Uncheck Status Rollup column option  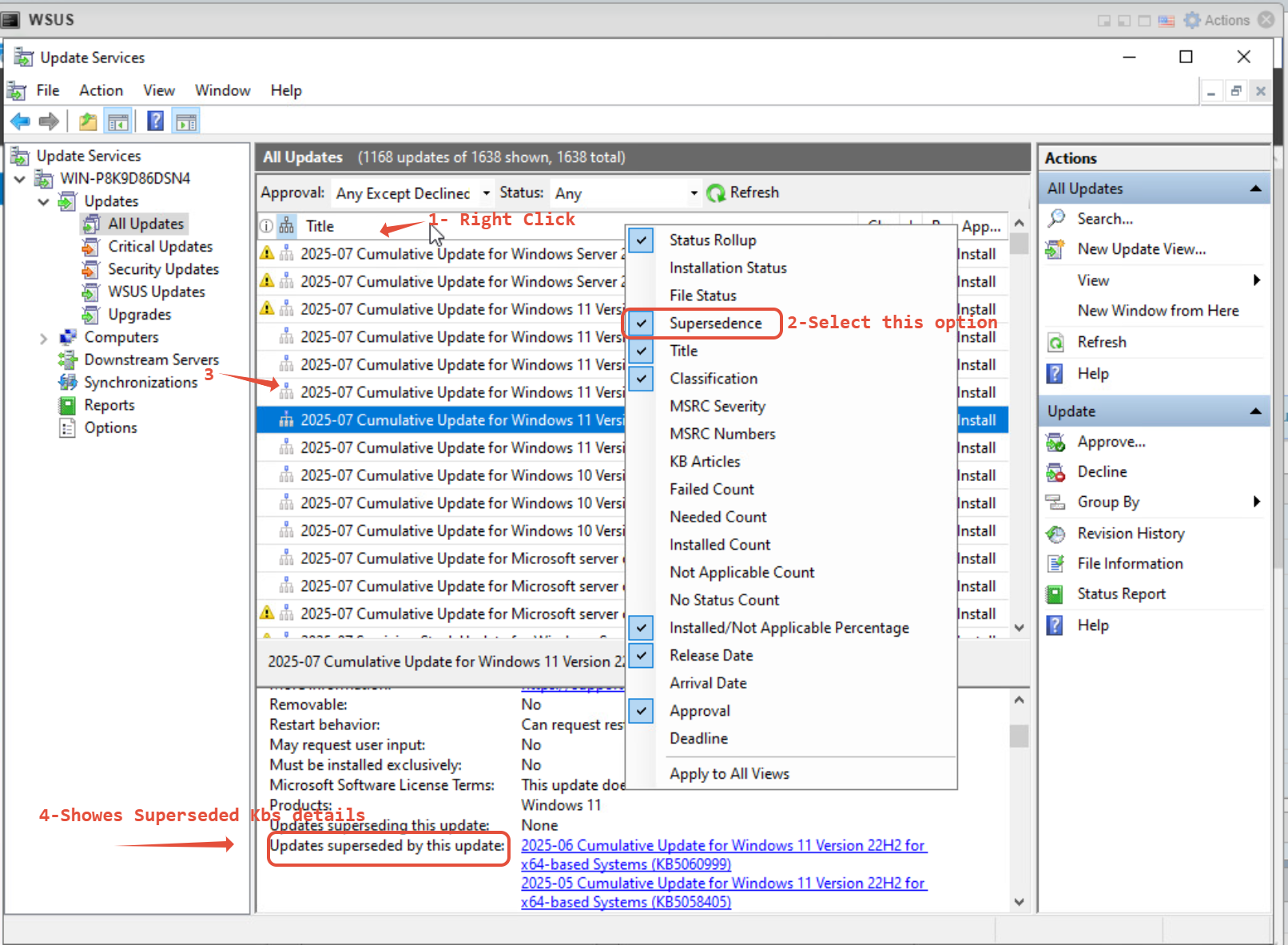641,240
